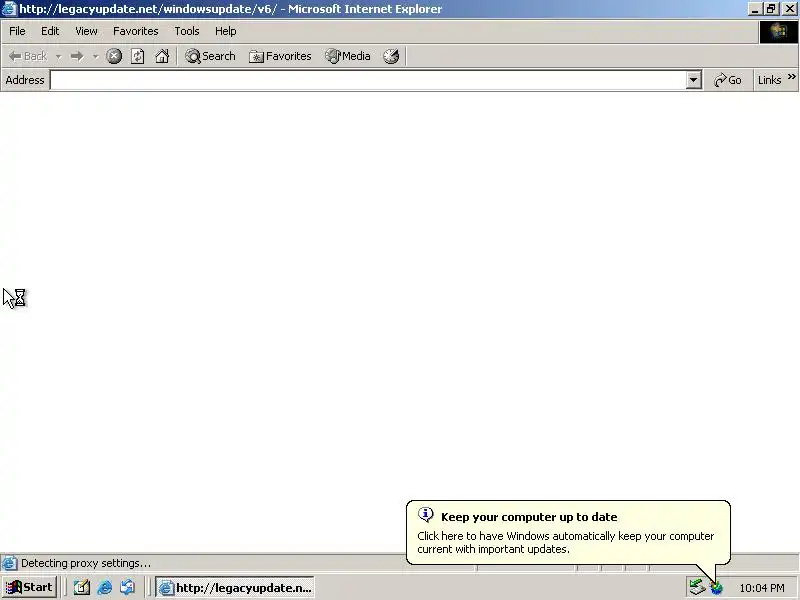The width and height of the screenshot is (800, 600).
Task: Select the legacyupdate taskbar window button
Action: [235, 587]
